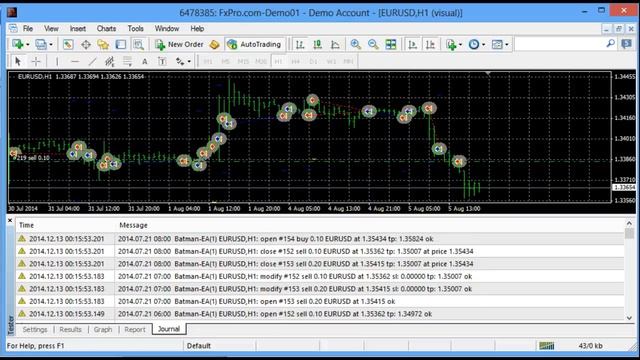Launch MetaEditor via the yellow book icon
Screen dimensions: 640x360
[214, 44]
